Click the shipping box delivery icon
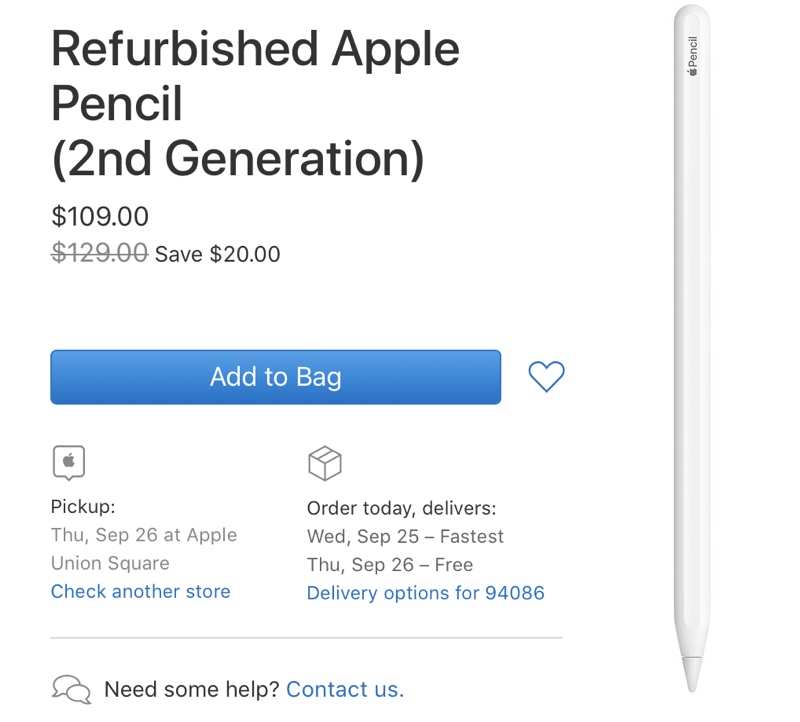 coord(325,463)
